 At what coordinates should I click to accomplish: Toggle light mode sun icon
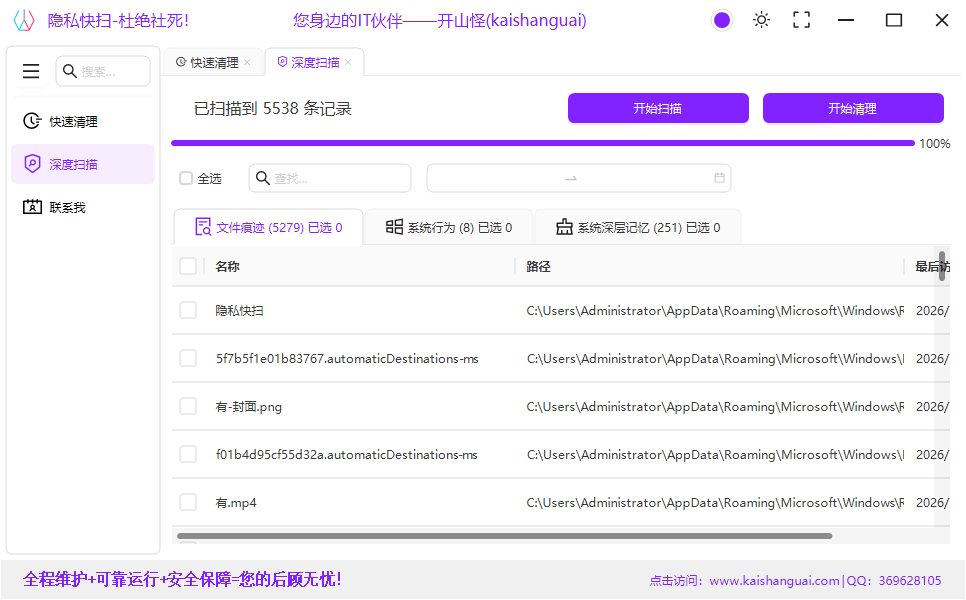761,20
